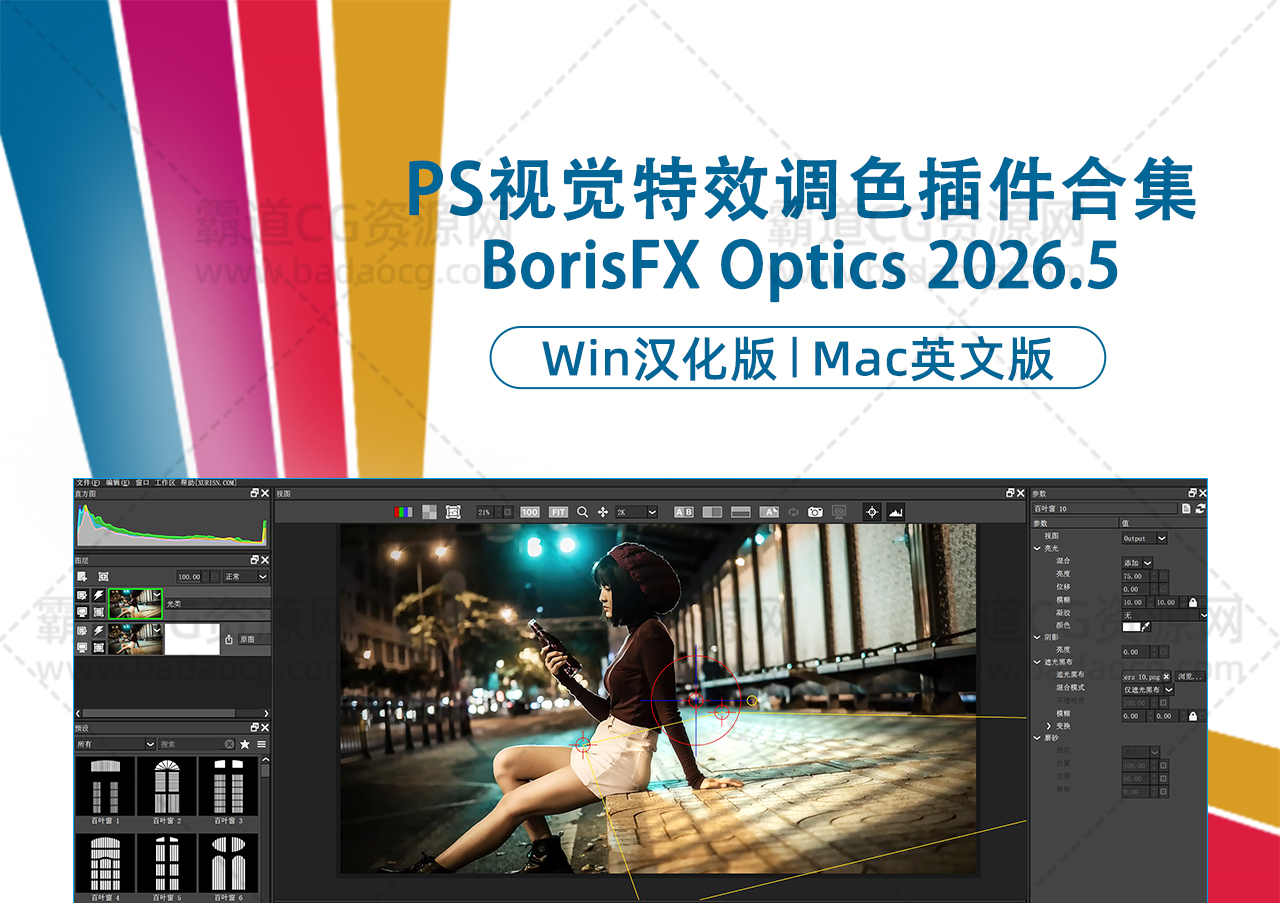1280x903 pixels.
Task: Click the mask icon on the 光类 layer
Action: point(99,611)
